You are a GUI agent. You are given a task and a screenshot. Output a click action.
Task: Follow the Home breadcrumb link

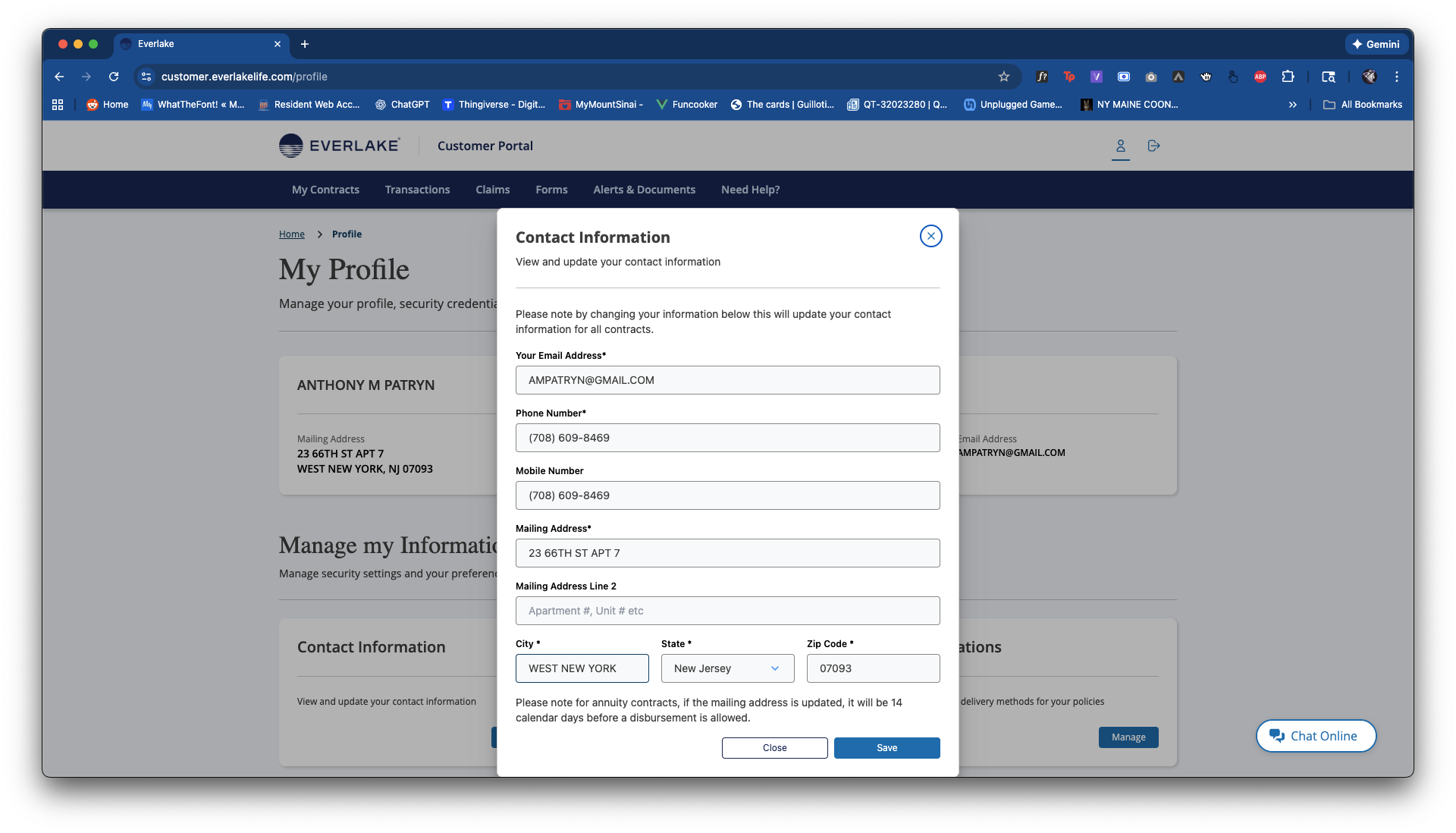tap(291, 234)
